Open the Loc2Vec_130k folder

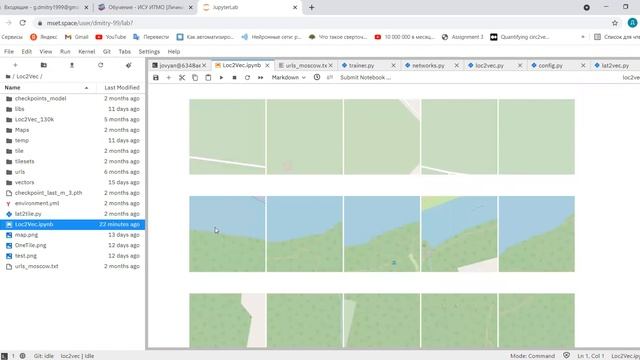73,120
